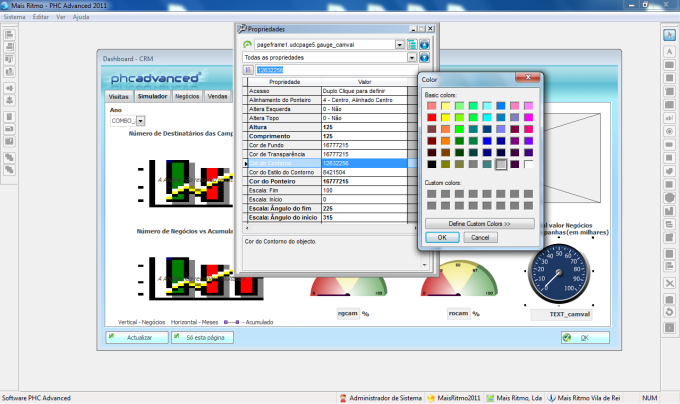
Task: Open the Editar menu
Action: pos(41,17)
